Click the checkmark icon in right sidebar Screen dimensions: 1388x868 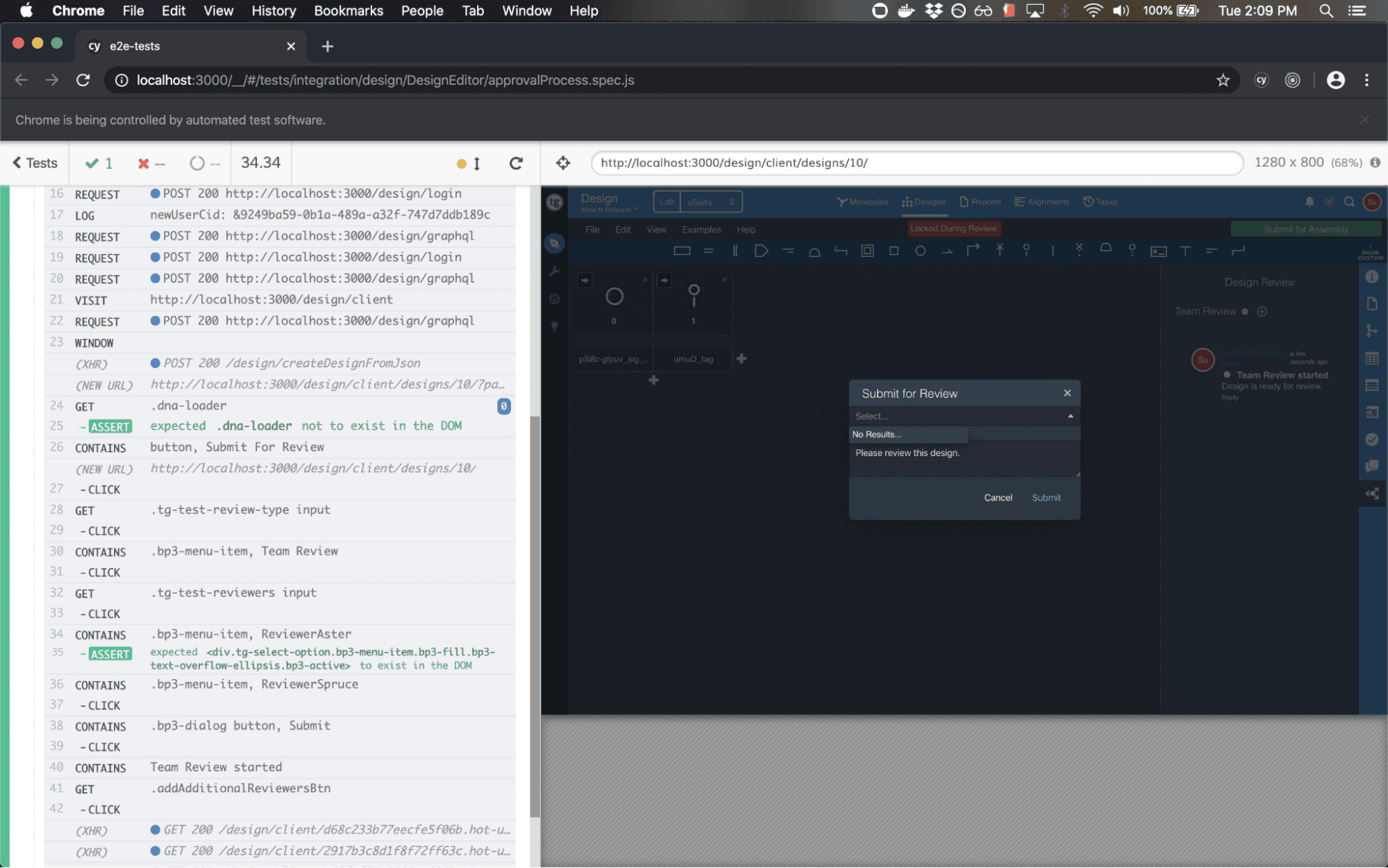click(x=1371, y=439)
